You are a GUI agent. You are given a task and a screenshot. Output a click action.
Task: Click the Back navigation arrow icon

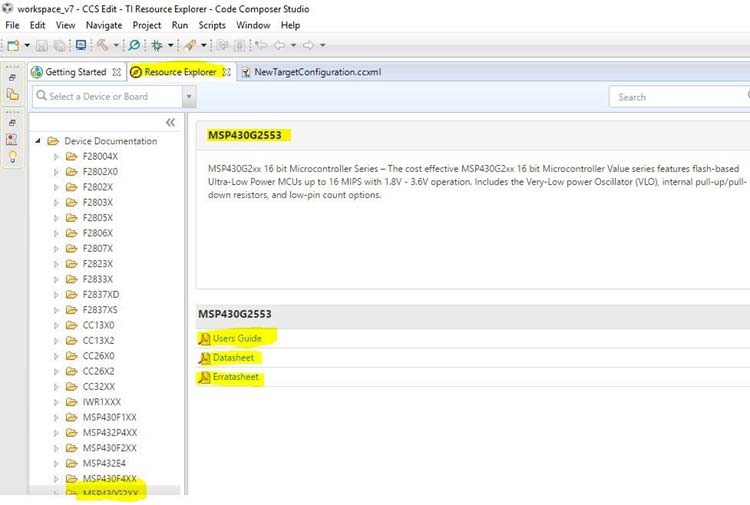[x=279, y=45]
